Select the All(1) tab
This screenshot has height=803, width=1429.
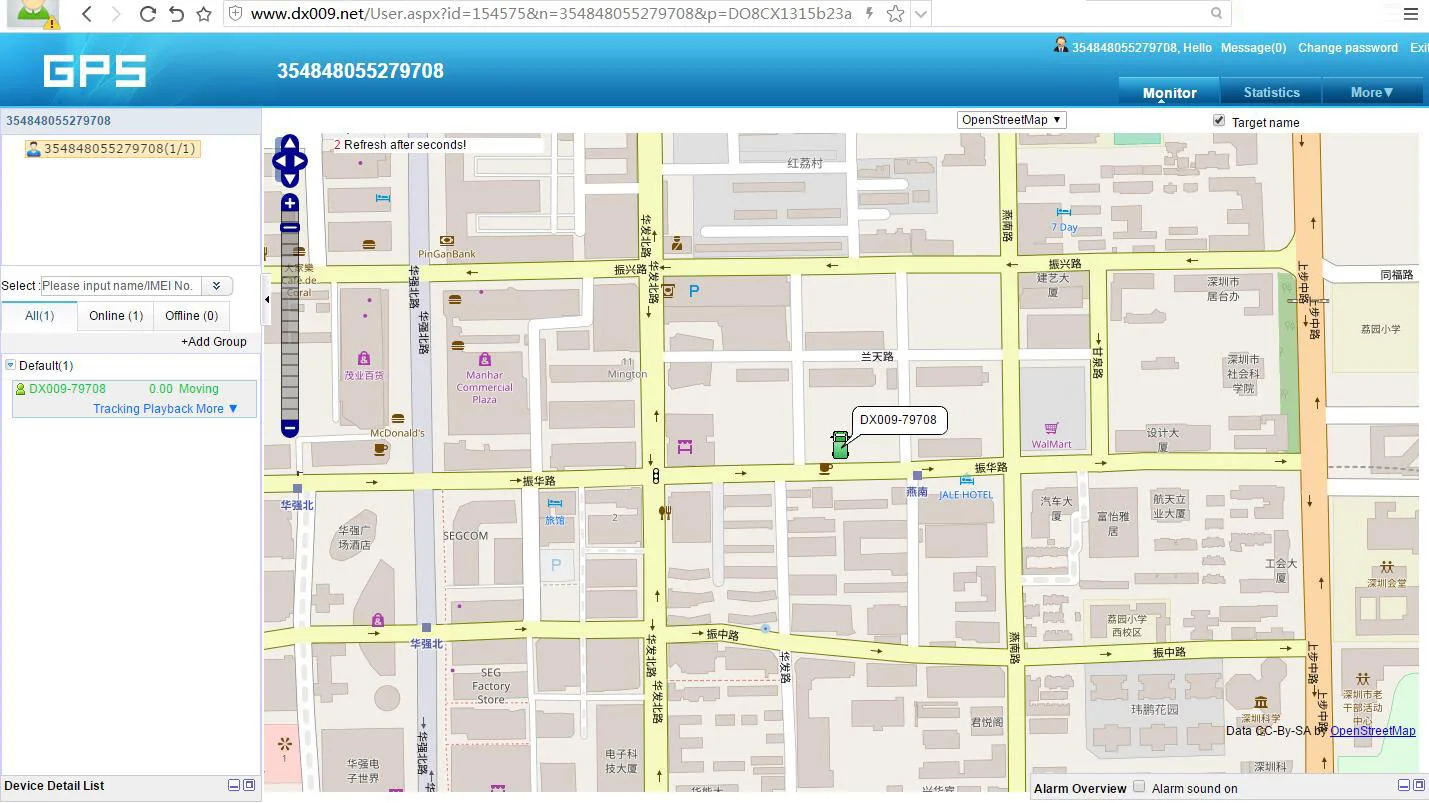pyautogui.click(x=40, y=316)
